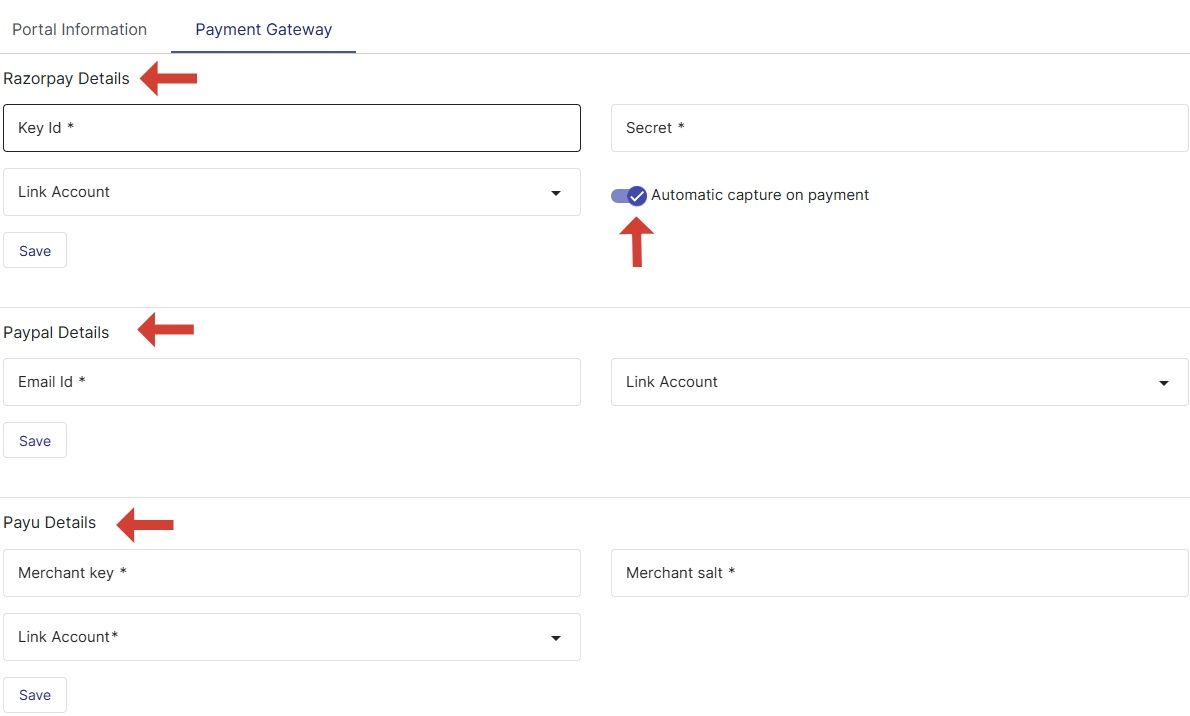Screen dimensions: 1190x716
Task: Save the Payu Details
Action: tap(35, 695)
